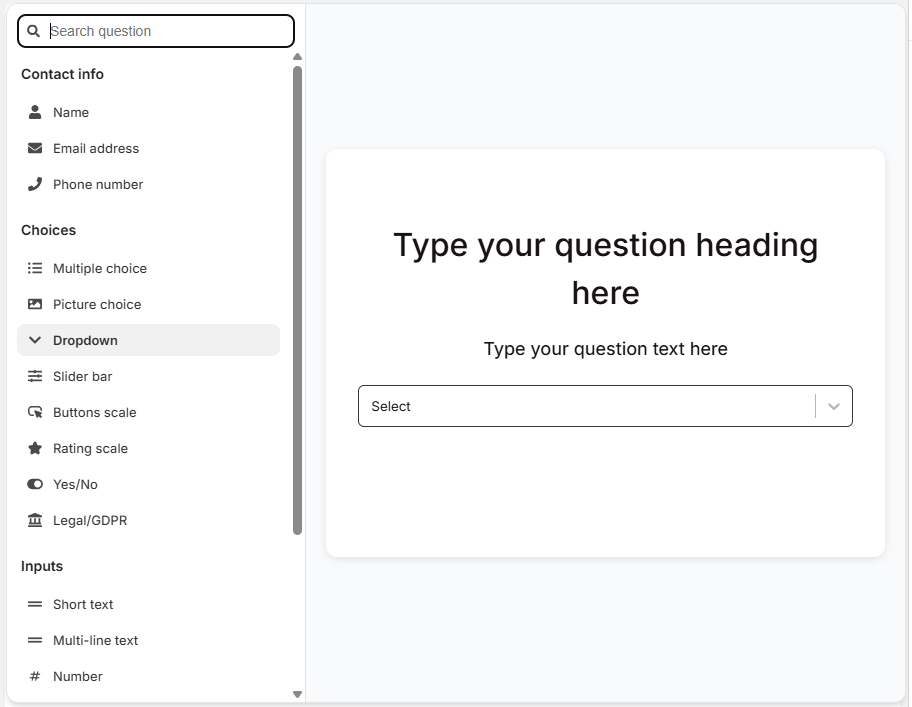Select the Rating scale star icon

(x=34, y=448)
